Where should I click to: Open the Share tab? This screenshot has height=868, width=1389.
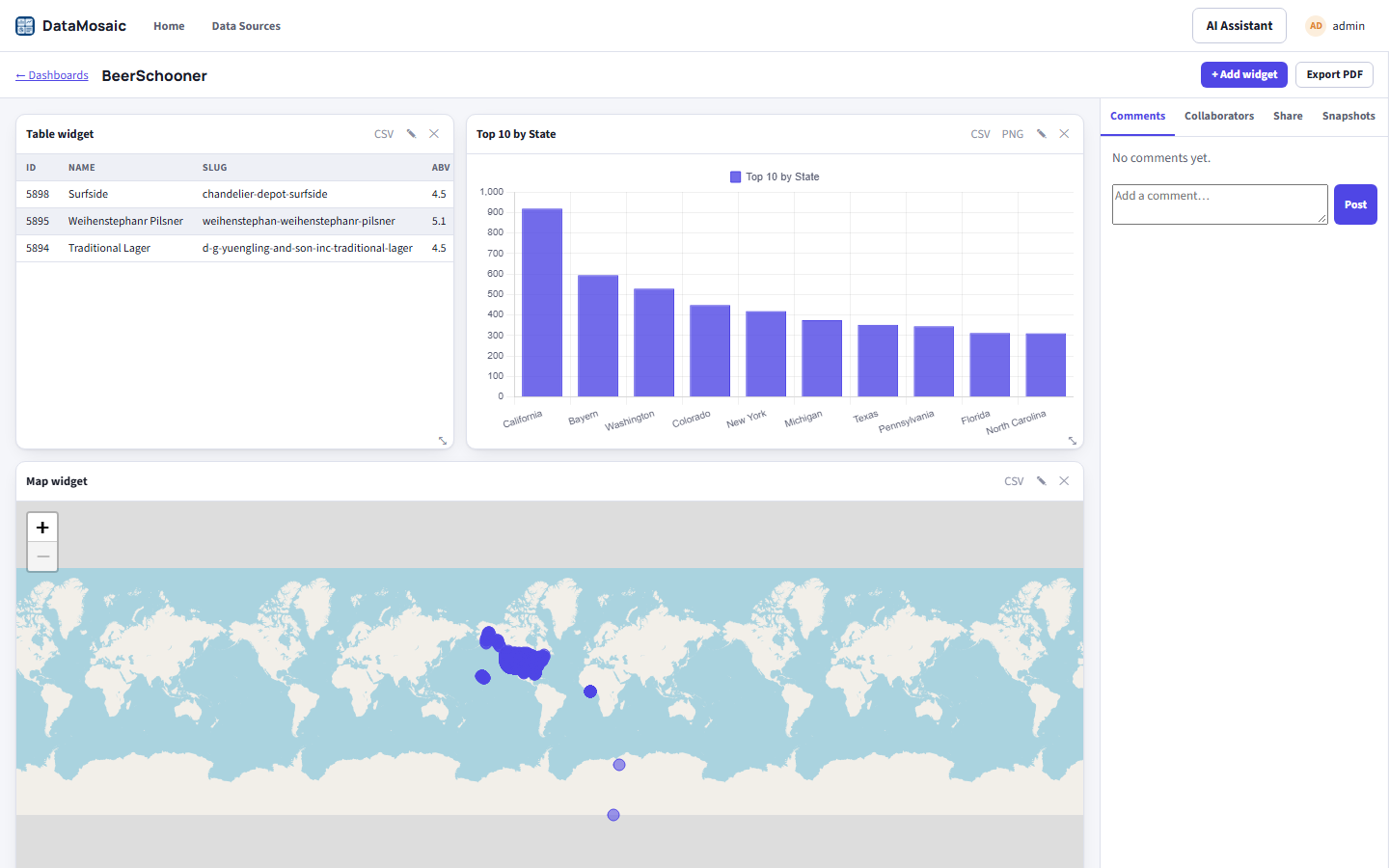[1288, 116]
